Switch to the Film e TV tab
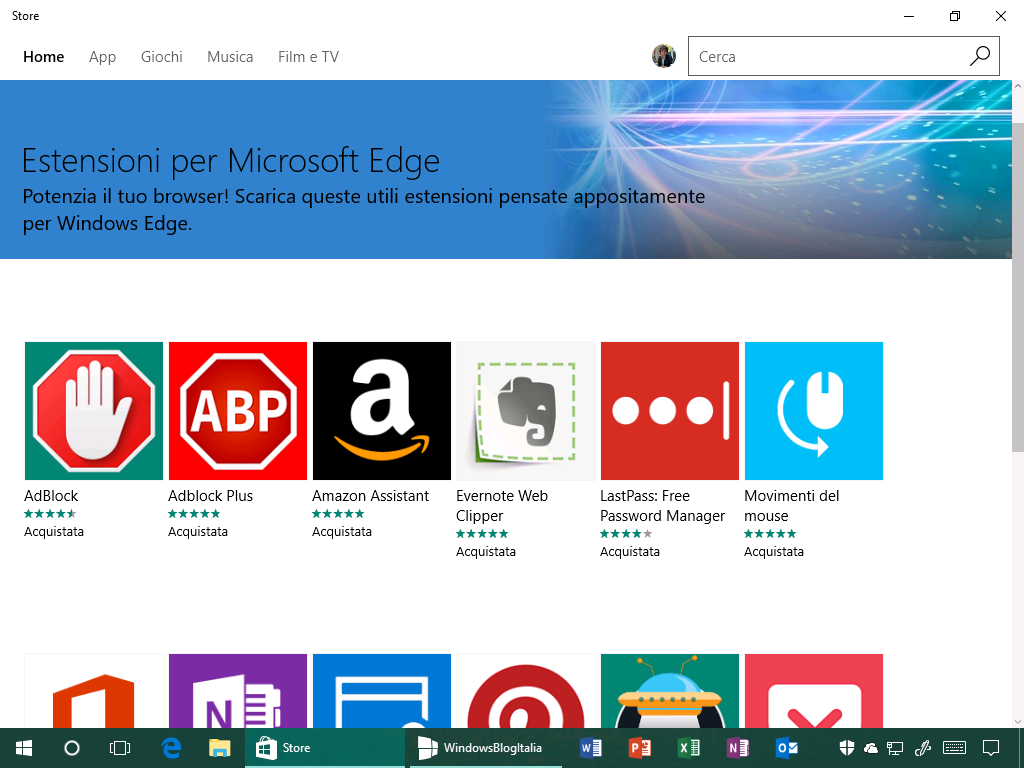This screenshot has width=1024, height=768. point(308,57)
